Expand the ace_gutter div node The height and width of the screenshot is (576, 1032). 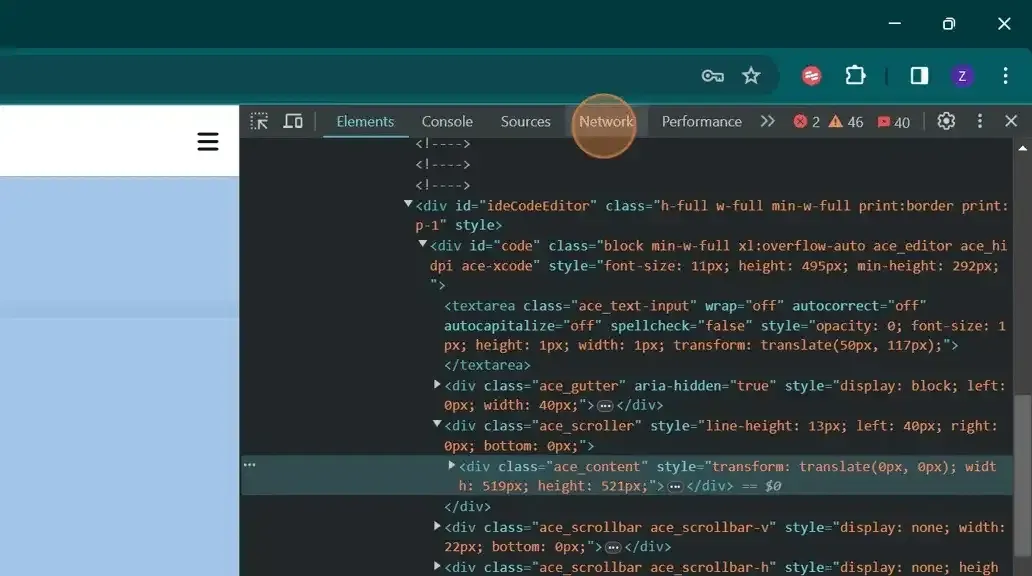tap(437, 384)
